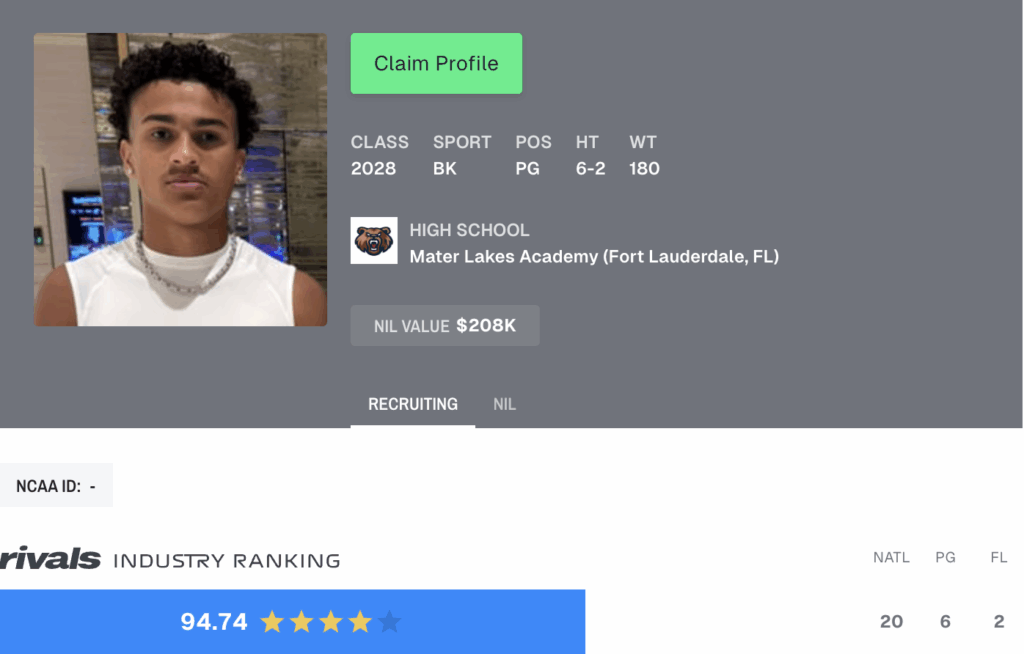The width and height of the screenshot is (1024, 654).
Task: Click the first gold rating star
Action: [x=272, y=621]
